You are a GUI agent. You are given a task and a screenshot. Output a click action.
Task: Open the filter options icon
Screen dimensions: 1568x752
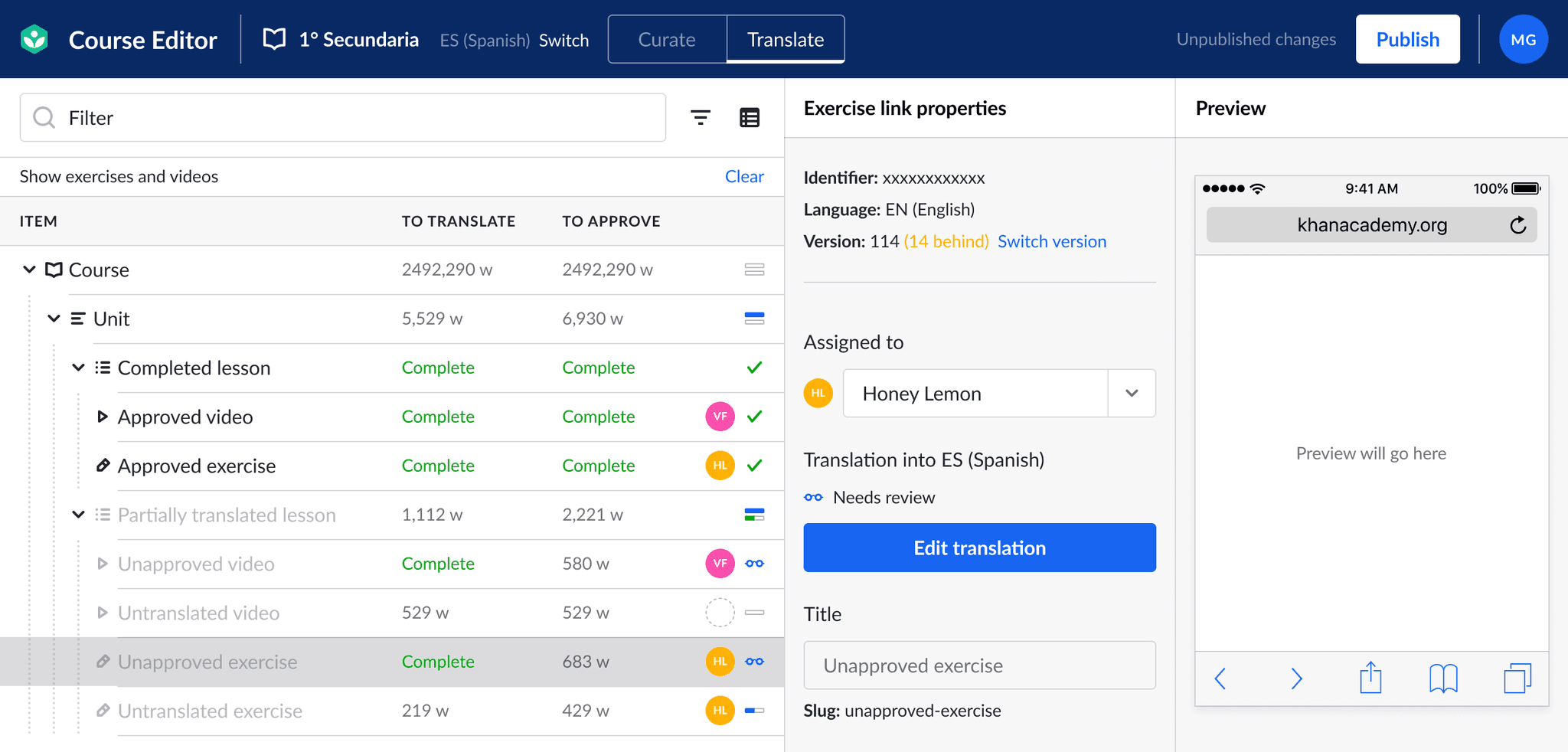[x=701, y=117]
